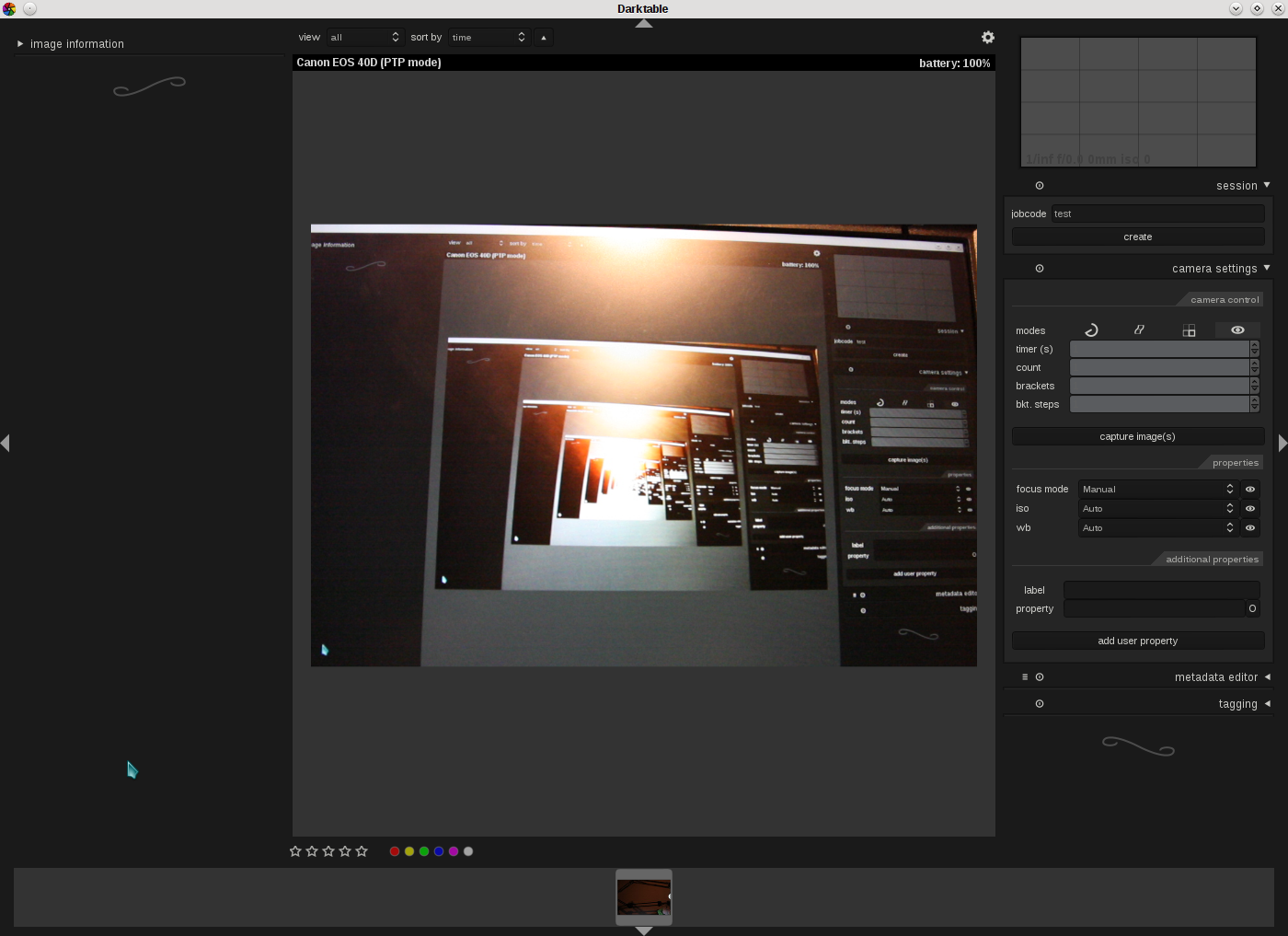Set four-star rating
Screen dimensions: 1288x936
pos(345,851)
